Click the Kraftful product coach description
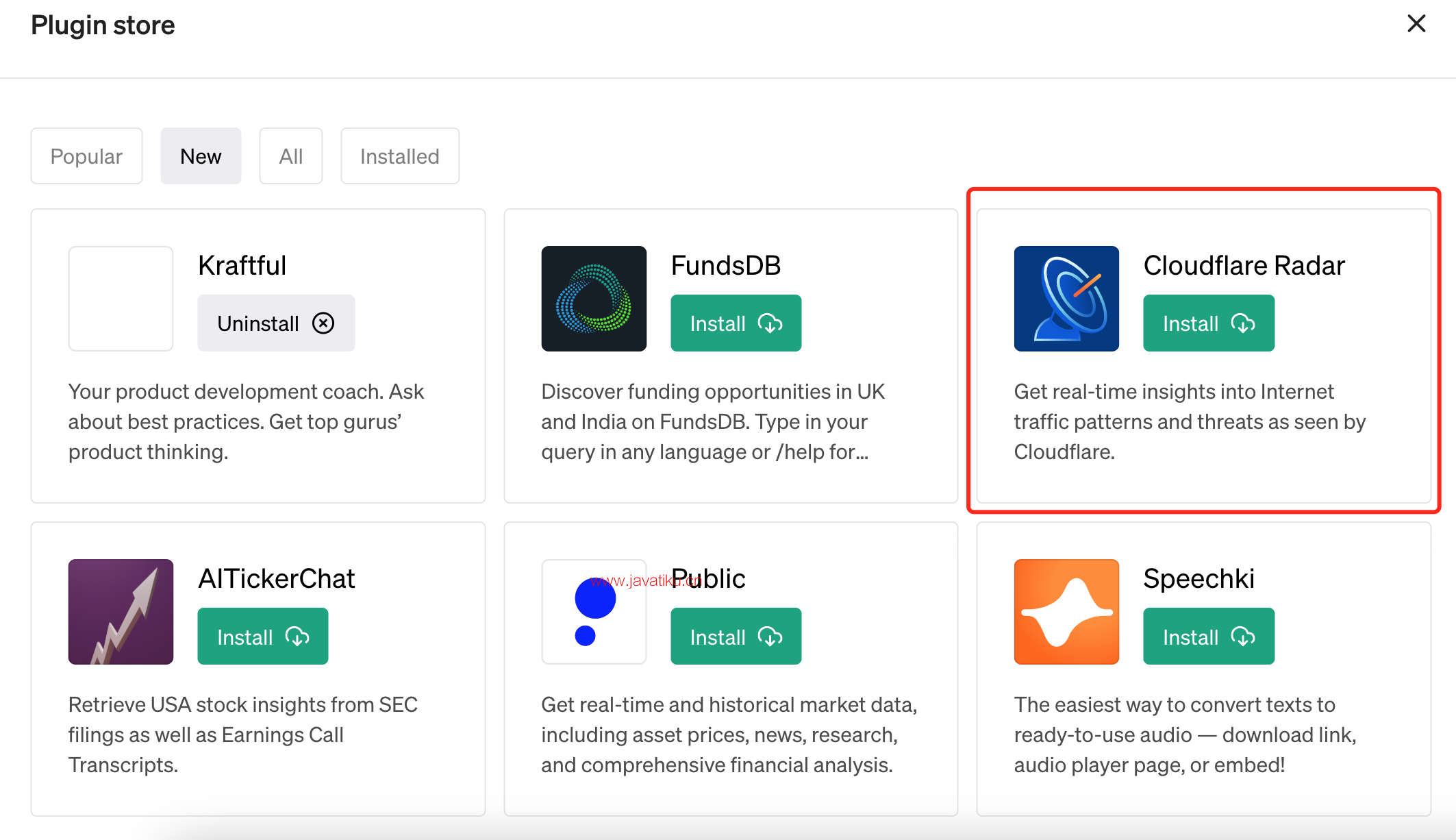Viewport: 1456px width, 840px height. (247, 421)
